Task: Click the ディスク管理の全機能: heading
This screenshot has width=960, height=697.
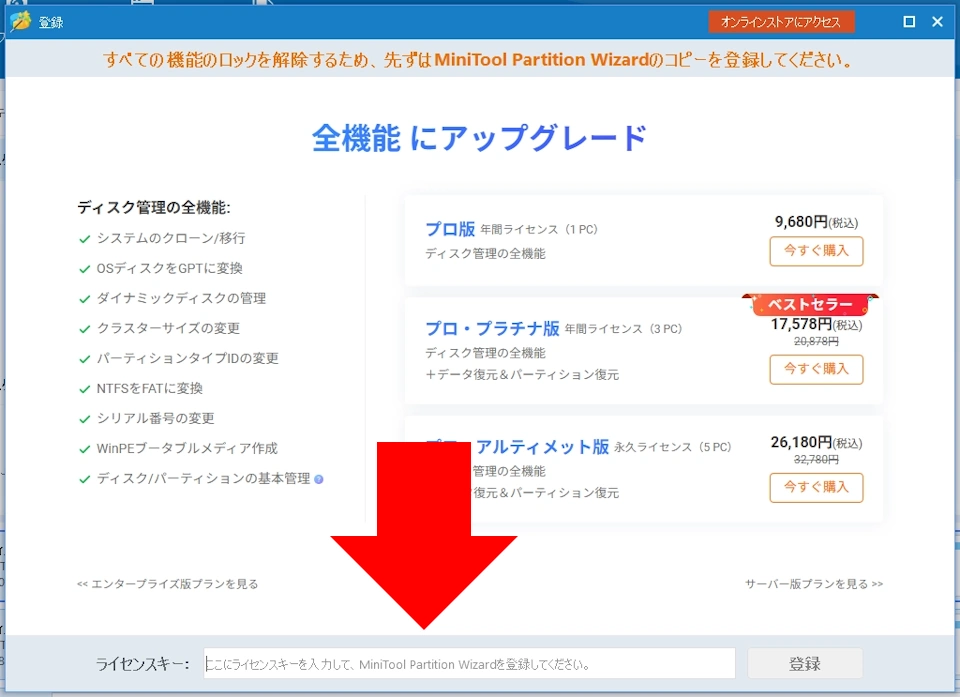Action: [x=154, y=208]
